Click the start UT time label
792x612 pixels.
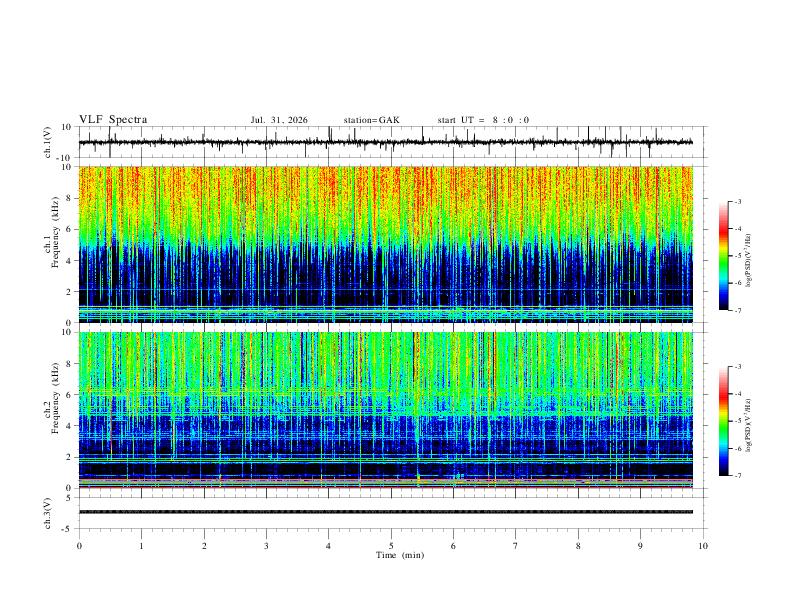(483, 120)
